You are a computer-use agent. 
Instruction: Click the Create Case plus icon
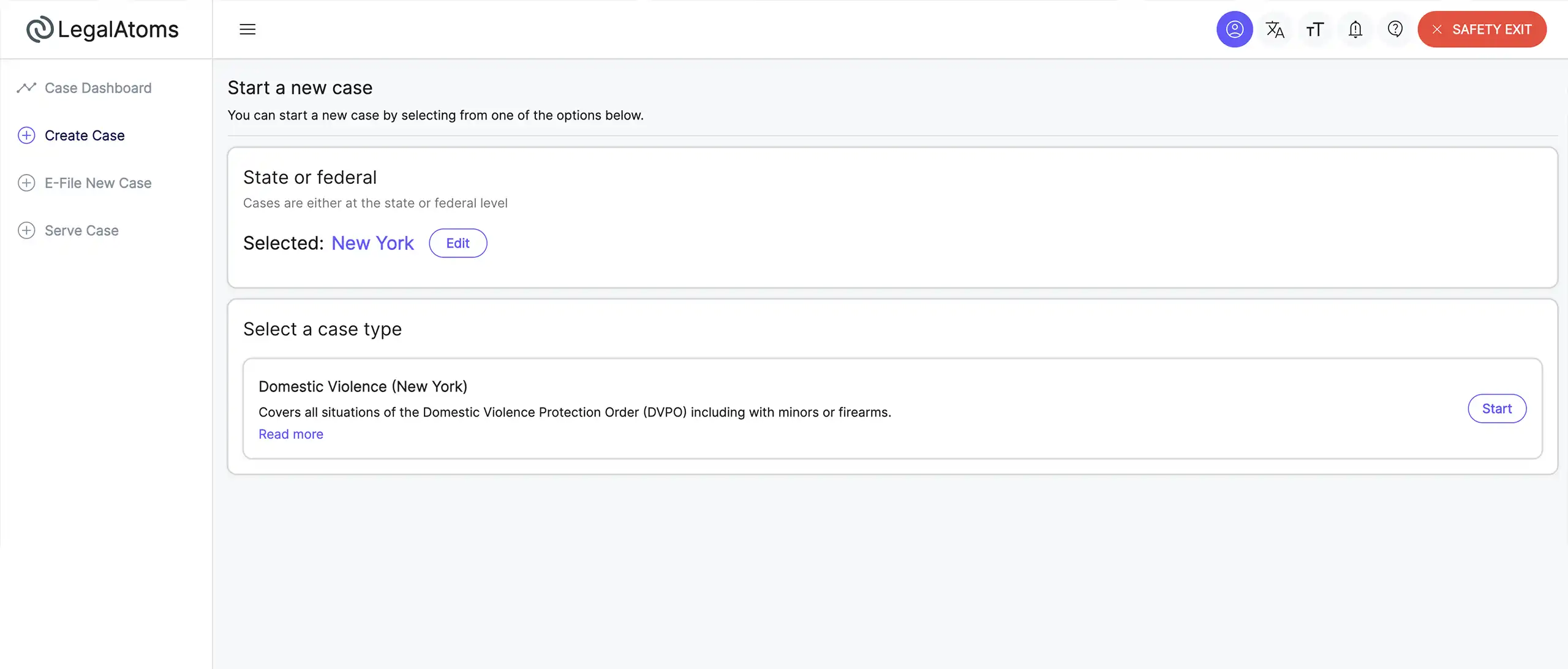pyautogui.click(x=26, y=135)
